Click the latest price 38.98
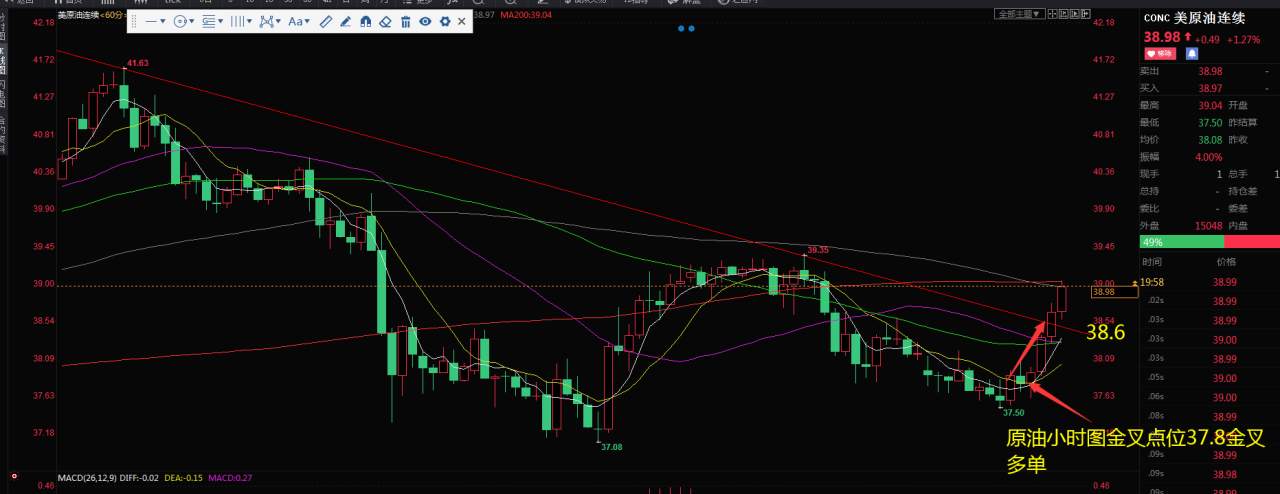The height and width of the screenshot is (494, 1280). click(1162, 37)
